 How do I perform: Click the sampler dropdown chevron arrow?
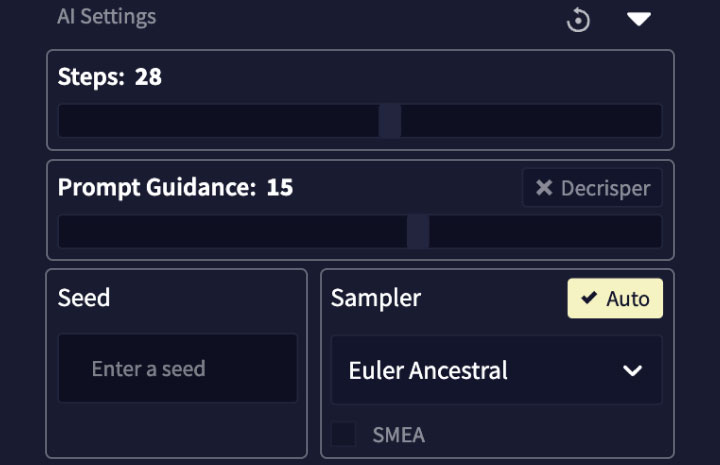632,371
